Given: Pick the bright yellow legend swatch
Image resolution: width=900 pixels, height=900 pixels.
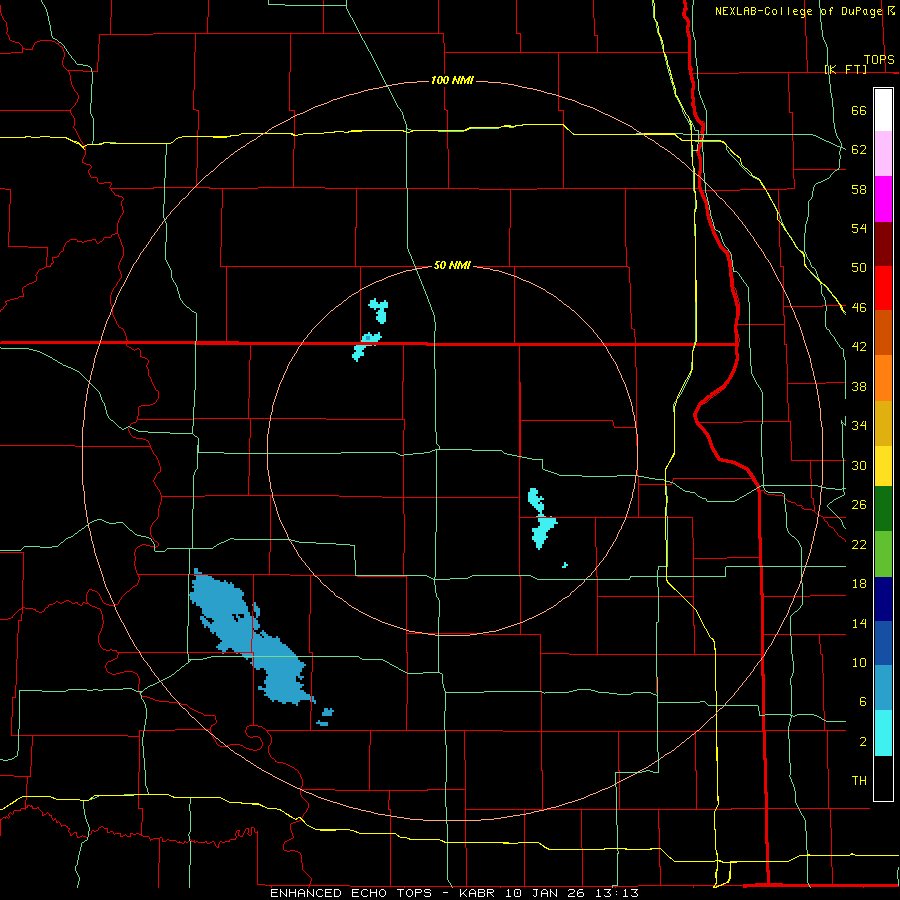Looking at the screenshot, I should pos(883,466).
